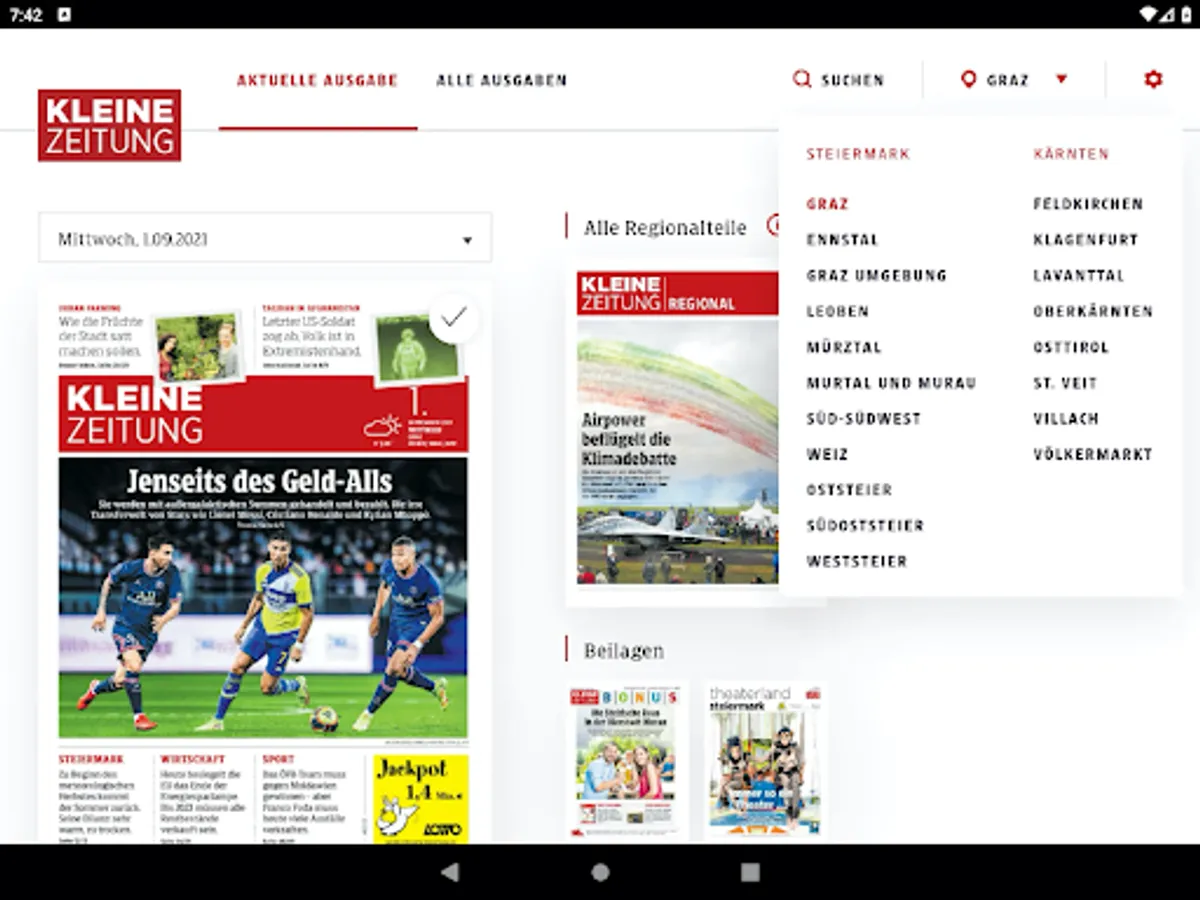
Task: Click the Beilagen section heading
Action: (x=623, y=651)
